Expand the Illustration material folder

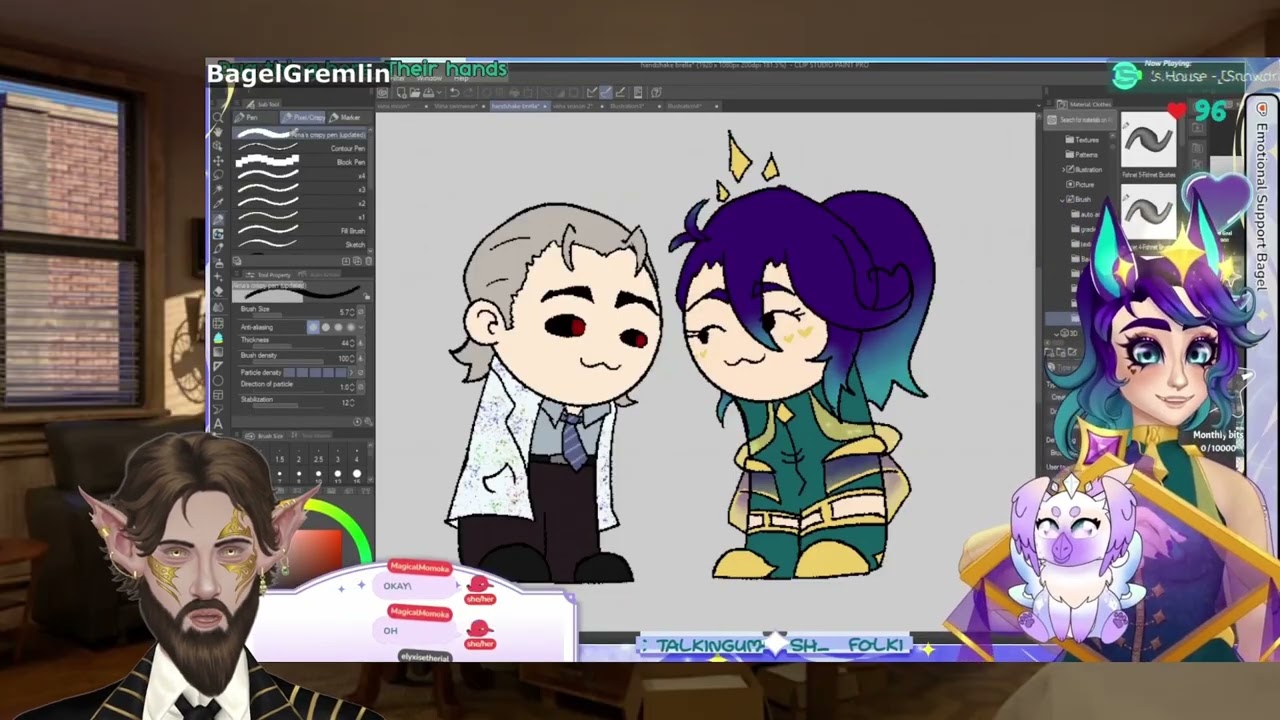click(1063, 169)
